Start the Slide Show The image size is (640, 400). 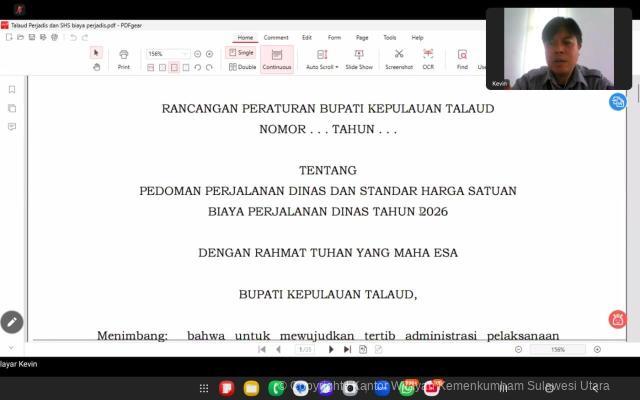(x=359, y=58)
